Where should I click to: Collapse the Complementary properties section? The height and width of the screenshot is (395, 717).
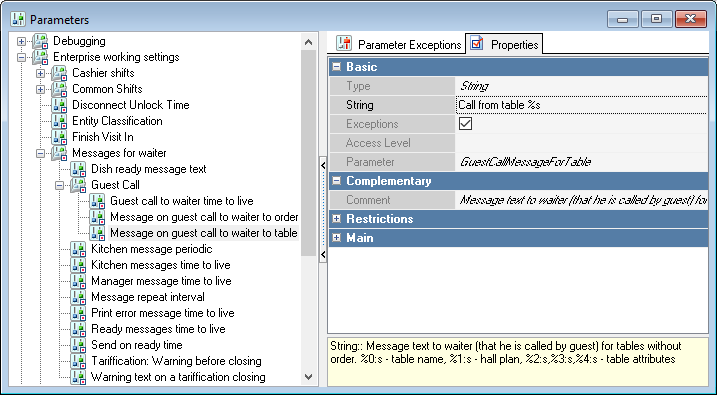pos(337,181)
